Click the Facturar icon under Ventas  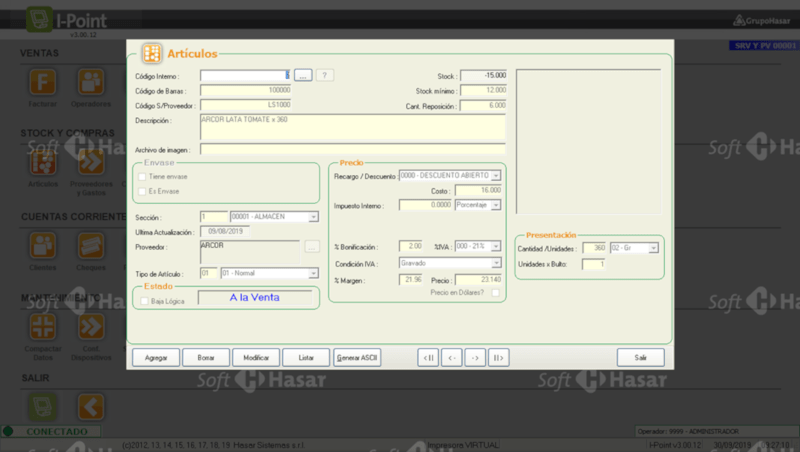click(43, 81)
